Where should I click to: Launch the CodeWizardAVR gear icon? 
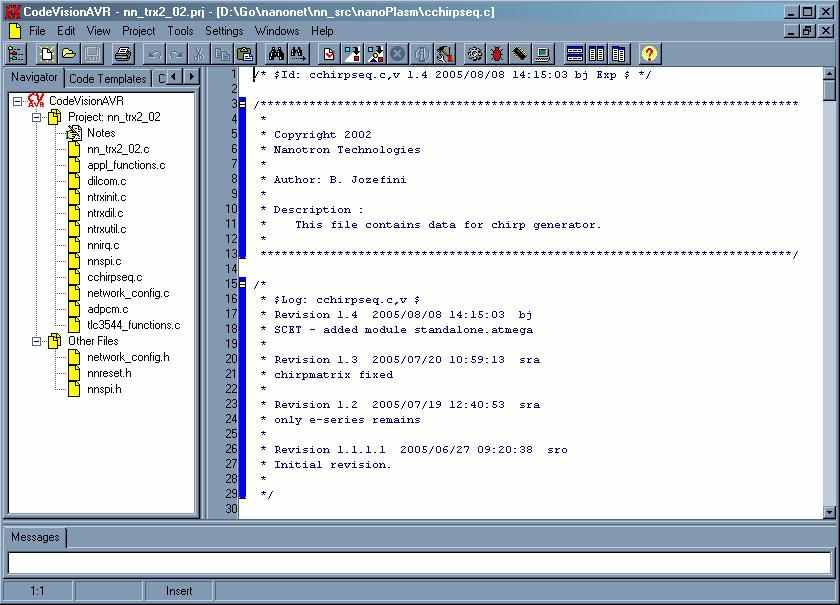coord(475,54)
